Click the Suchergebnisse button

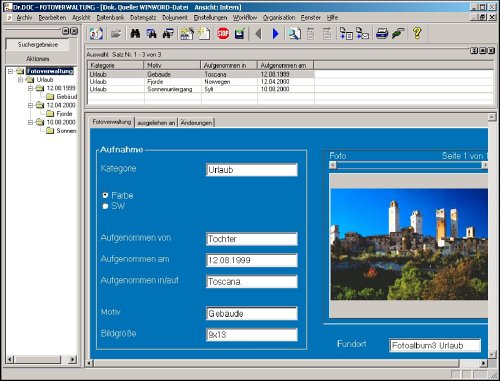point(38,45)
